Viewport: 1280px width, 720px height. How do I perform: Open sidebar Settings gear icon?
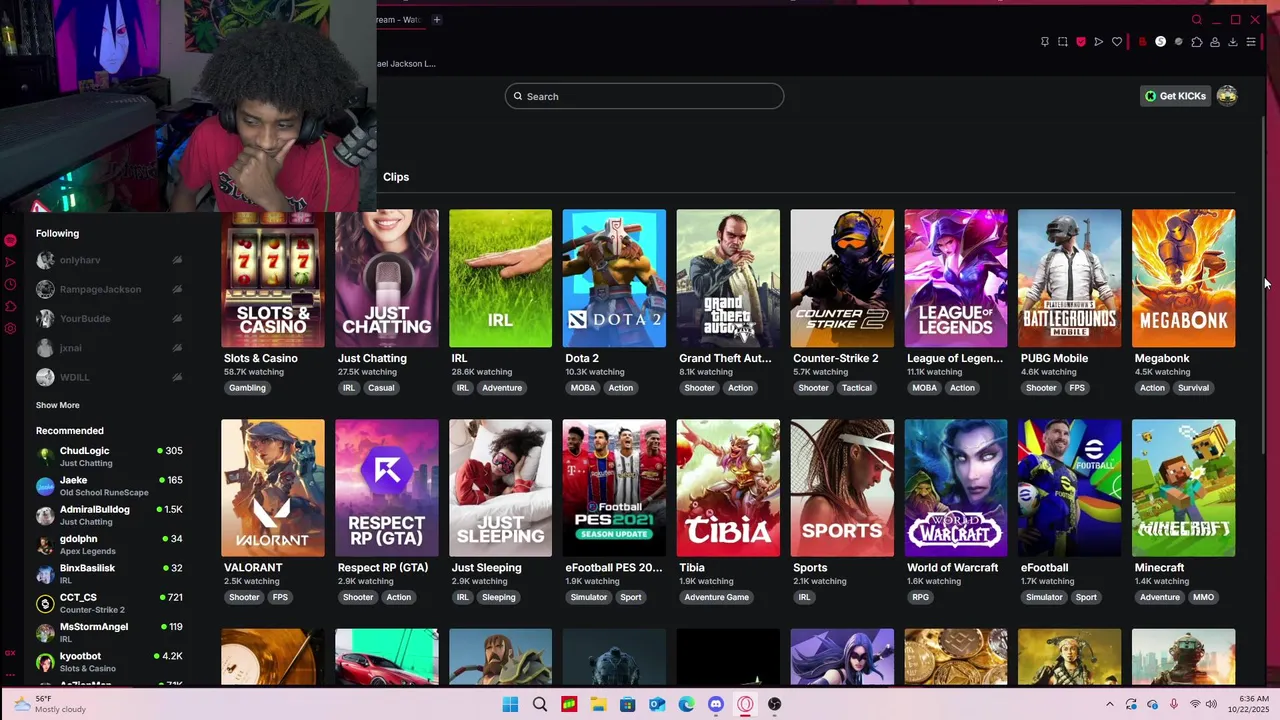(x=10, y=328)
